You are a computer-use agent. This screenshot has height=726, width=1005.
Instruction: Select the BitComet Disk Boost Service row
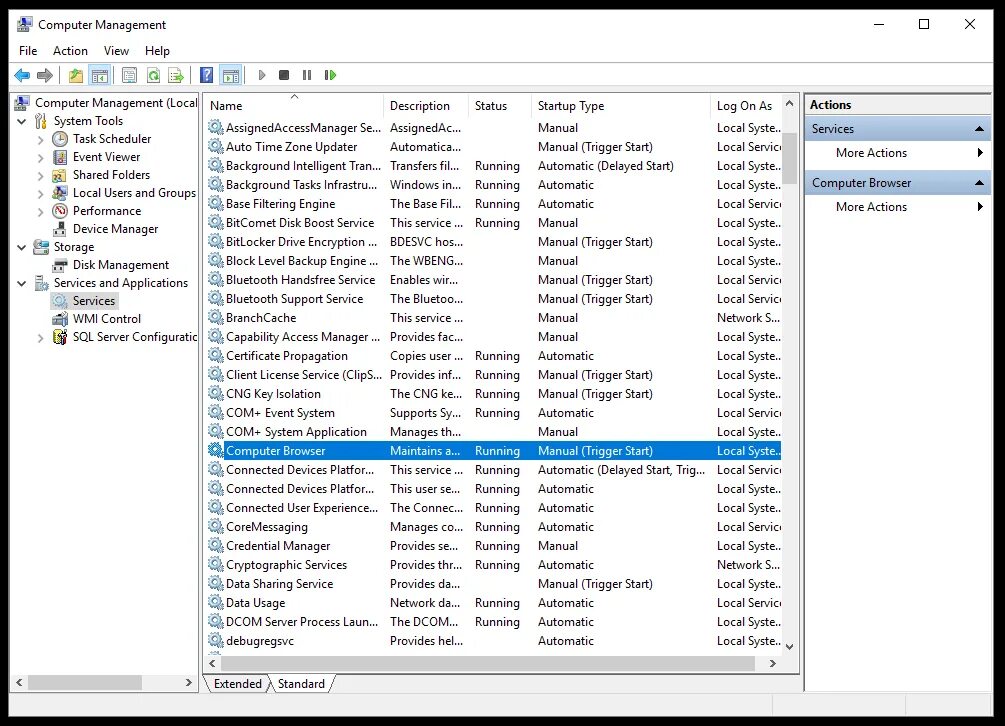pos(494,222)
